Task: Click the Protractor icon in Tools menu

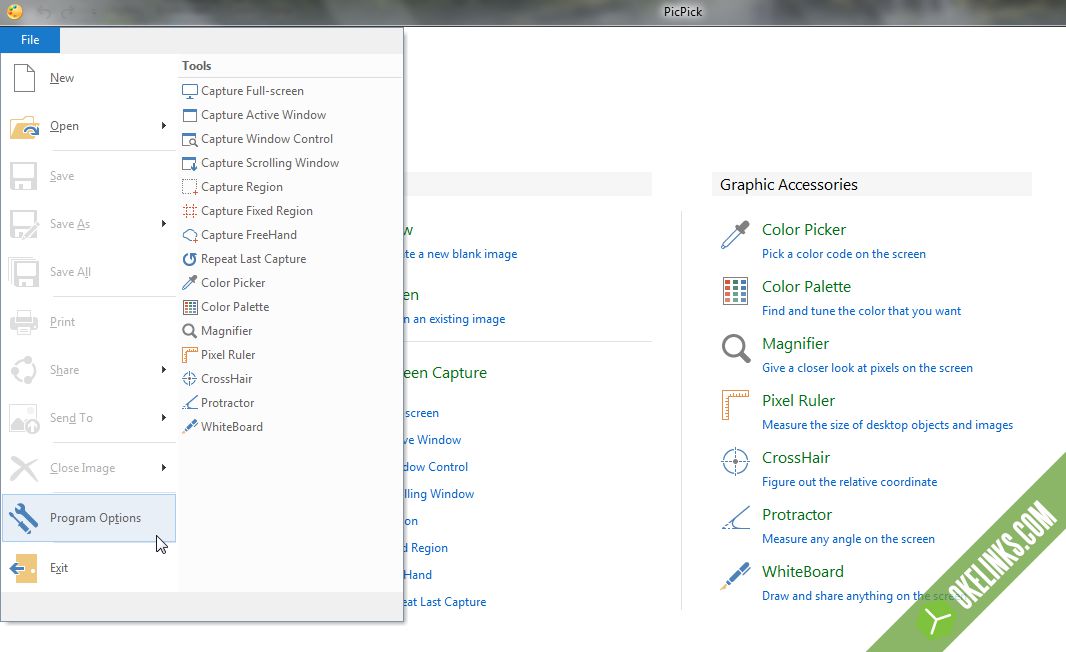Action: [190, 403]
